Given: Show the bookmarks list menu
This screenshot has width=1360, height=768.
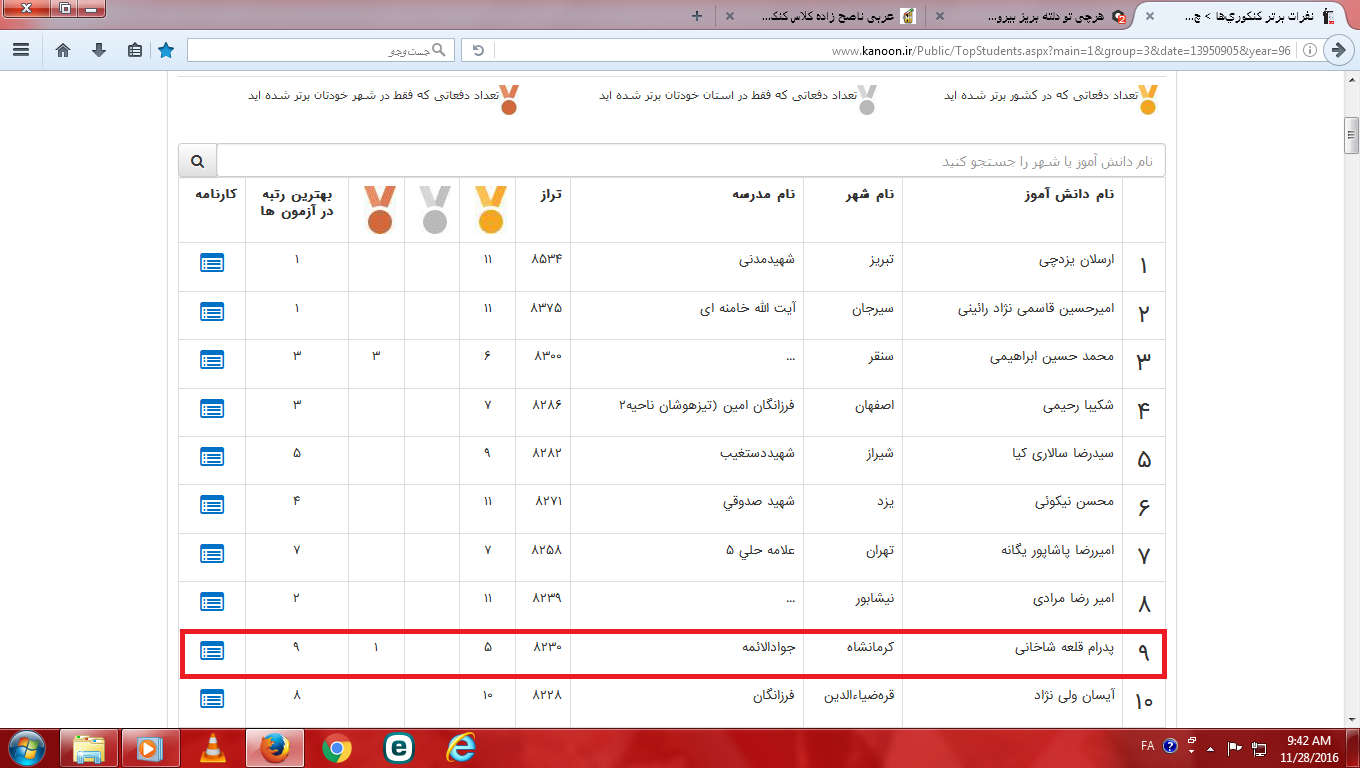Looking at the screenshot, I should click(x=133, y=50).
